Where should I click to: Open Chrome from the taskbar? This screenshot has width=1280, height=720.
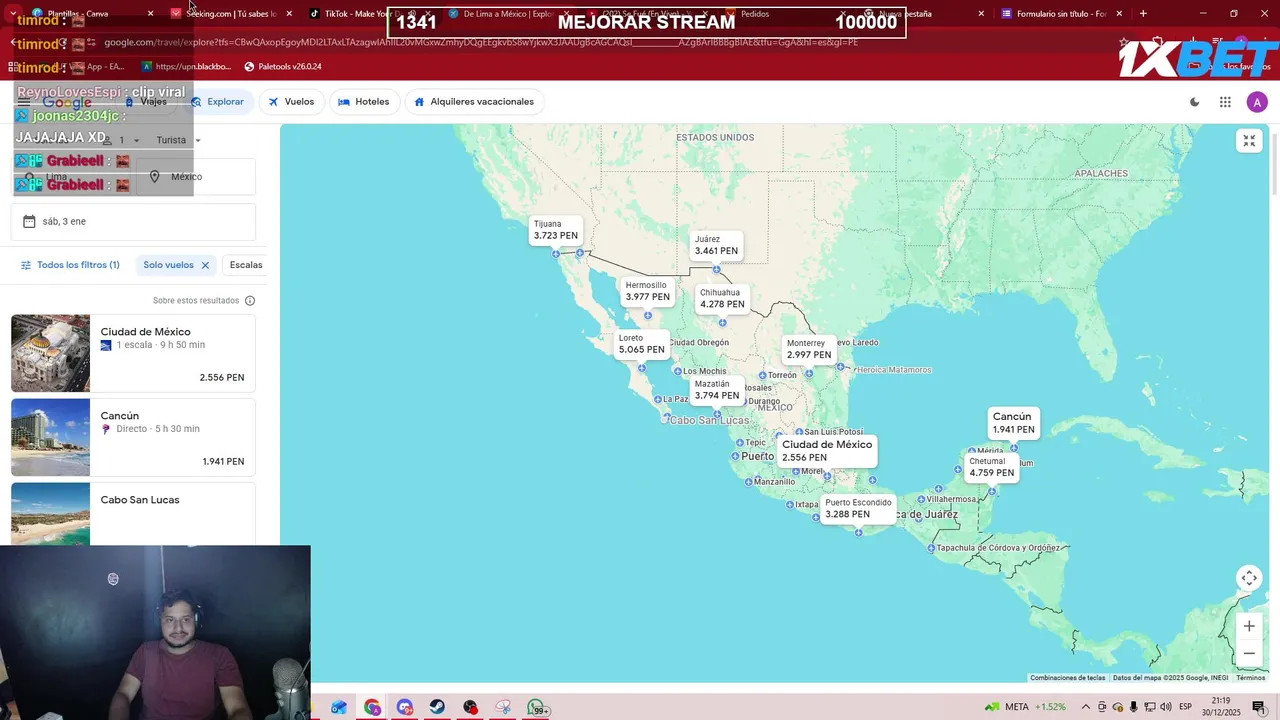[x=372, y=707]
